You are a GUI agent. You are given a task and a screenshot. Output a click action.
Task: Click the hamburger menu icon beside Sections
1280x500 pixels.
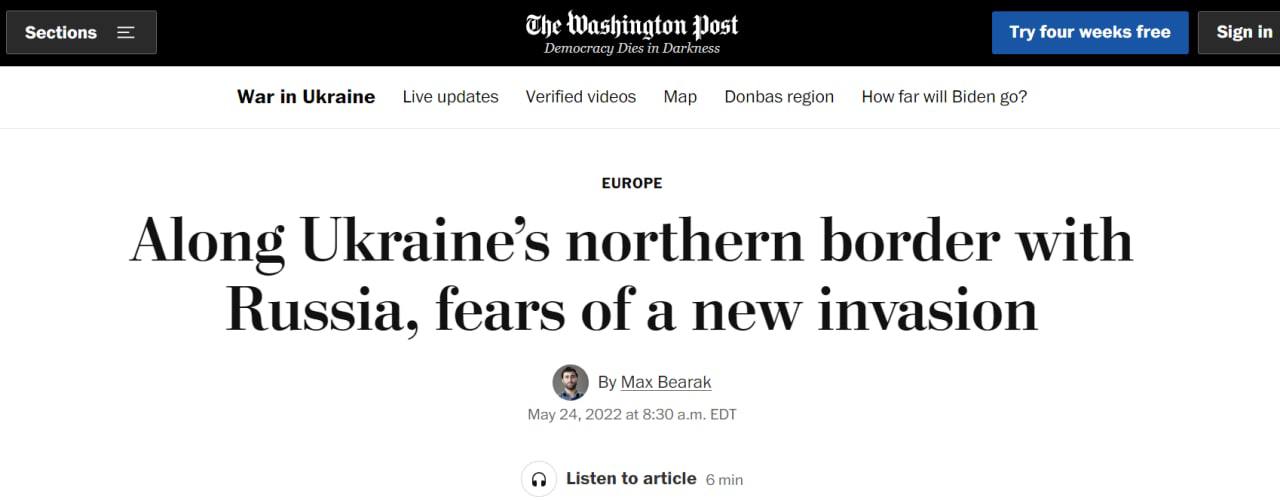point(125,32)
